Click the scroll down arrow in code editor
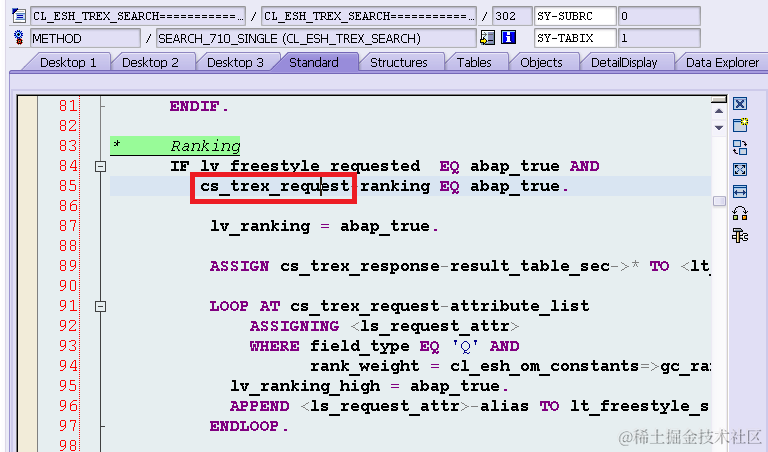Image resolution: width=768 pixels, height=452 pixels. pyautogui.click(x=719, y=128)
